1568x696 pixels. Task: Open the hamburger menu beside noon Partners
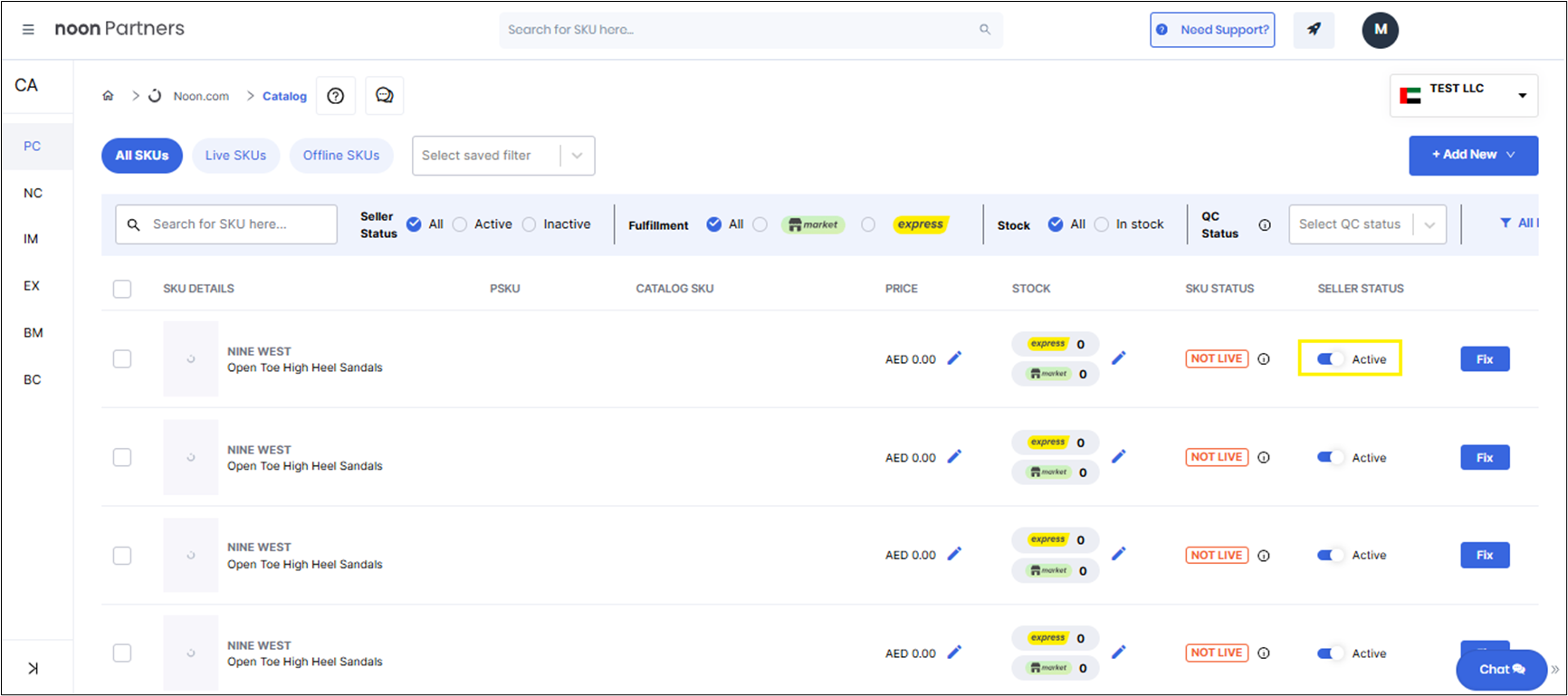(x=28, y=30)
